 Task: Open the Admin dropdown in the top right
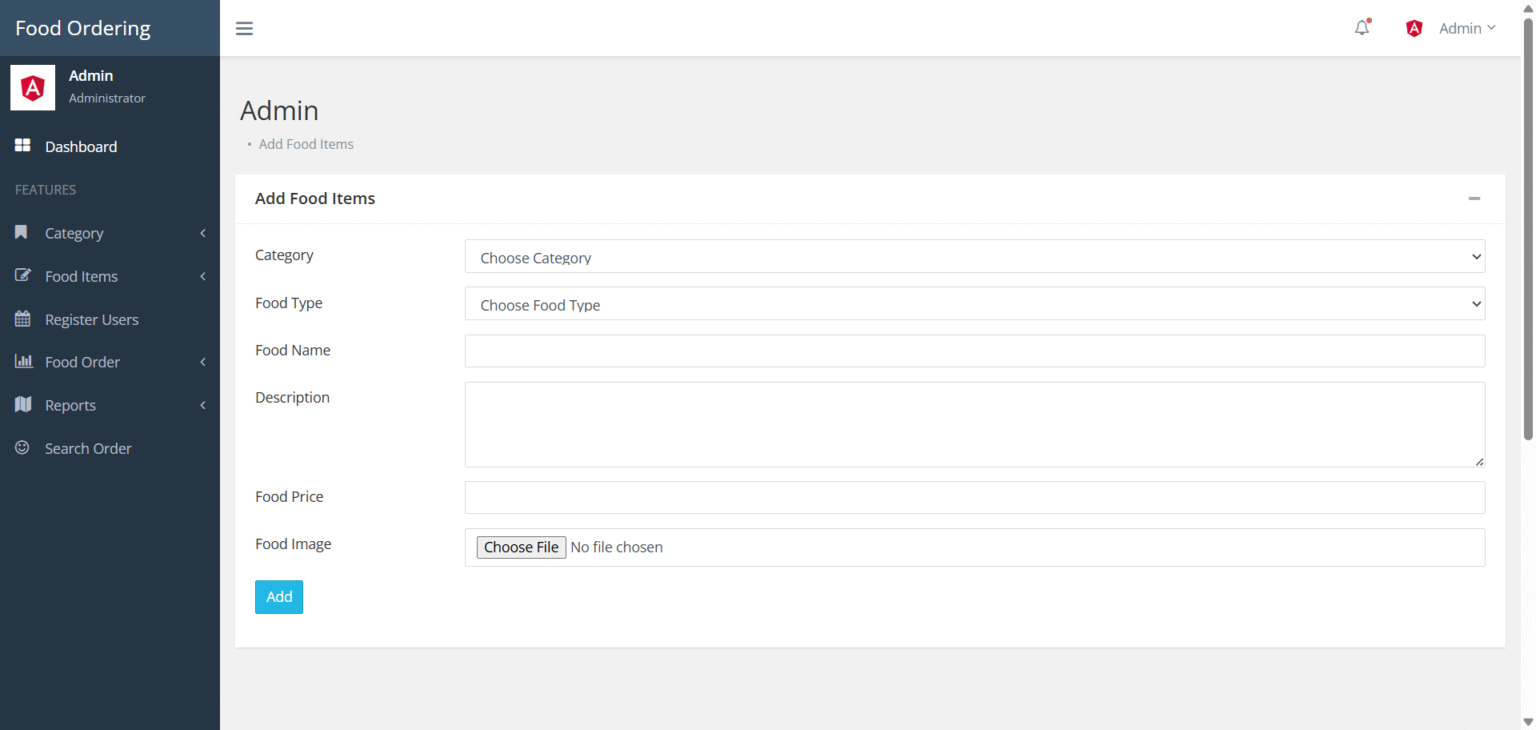[1466, 28]
